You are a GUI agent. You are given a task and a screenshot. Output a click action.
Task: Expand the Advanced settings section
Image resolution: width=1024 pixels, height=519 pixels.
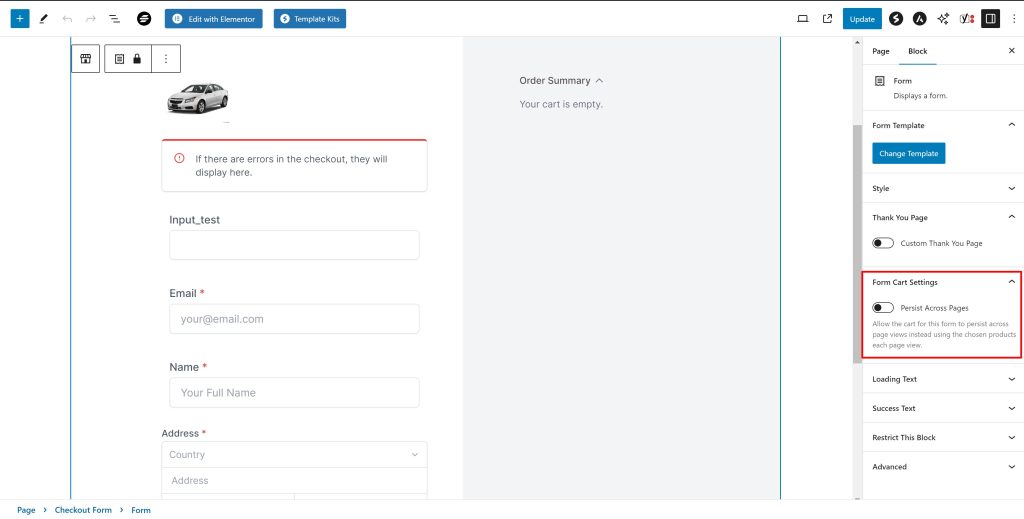[941, 467]
